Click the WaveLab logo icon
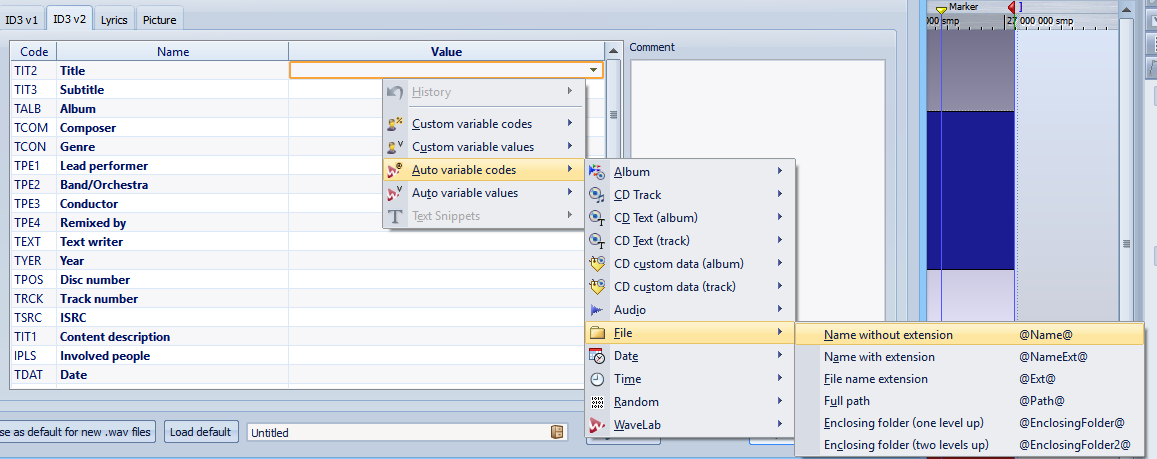Viewport: 1157px width, 459px height. click(x=597, y=425)
